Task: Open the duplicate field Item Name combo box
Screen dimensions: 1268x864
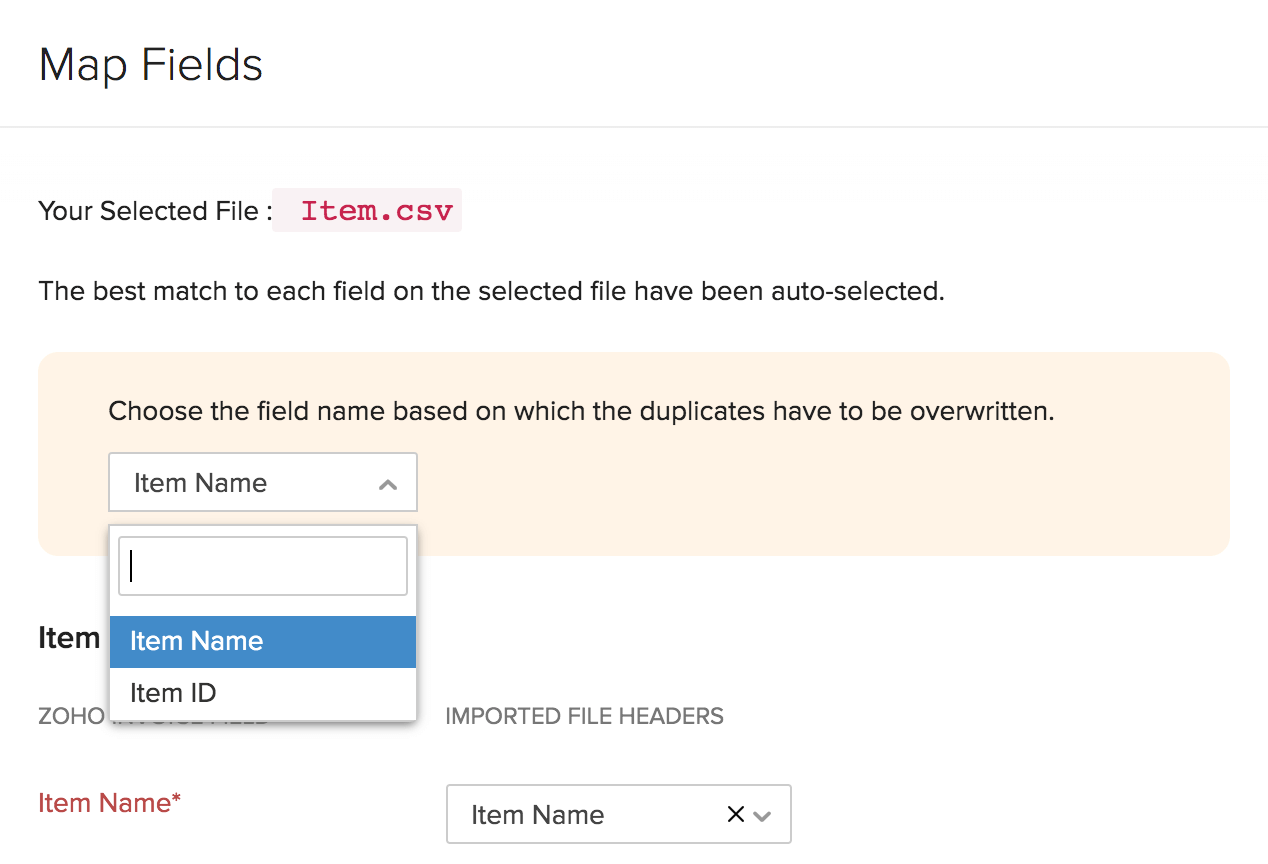Action: 262,483
